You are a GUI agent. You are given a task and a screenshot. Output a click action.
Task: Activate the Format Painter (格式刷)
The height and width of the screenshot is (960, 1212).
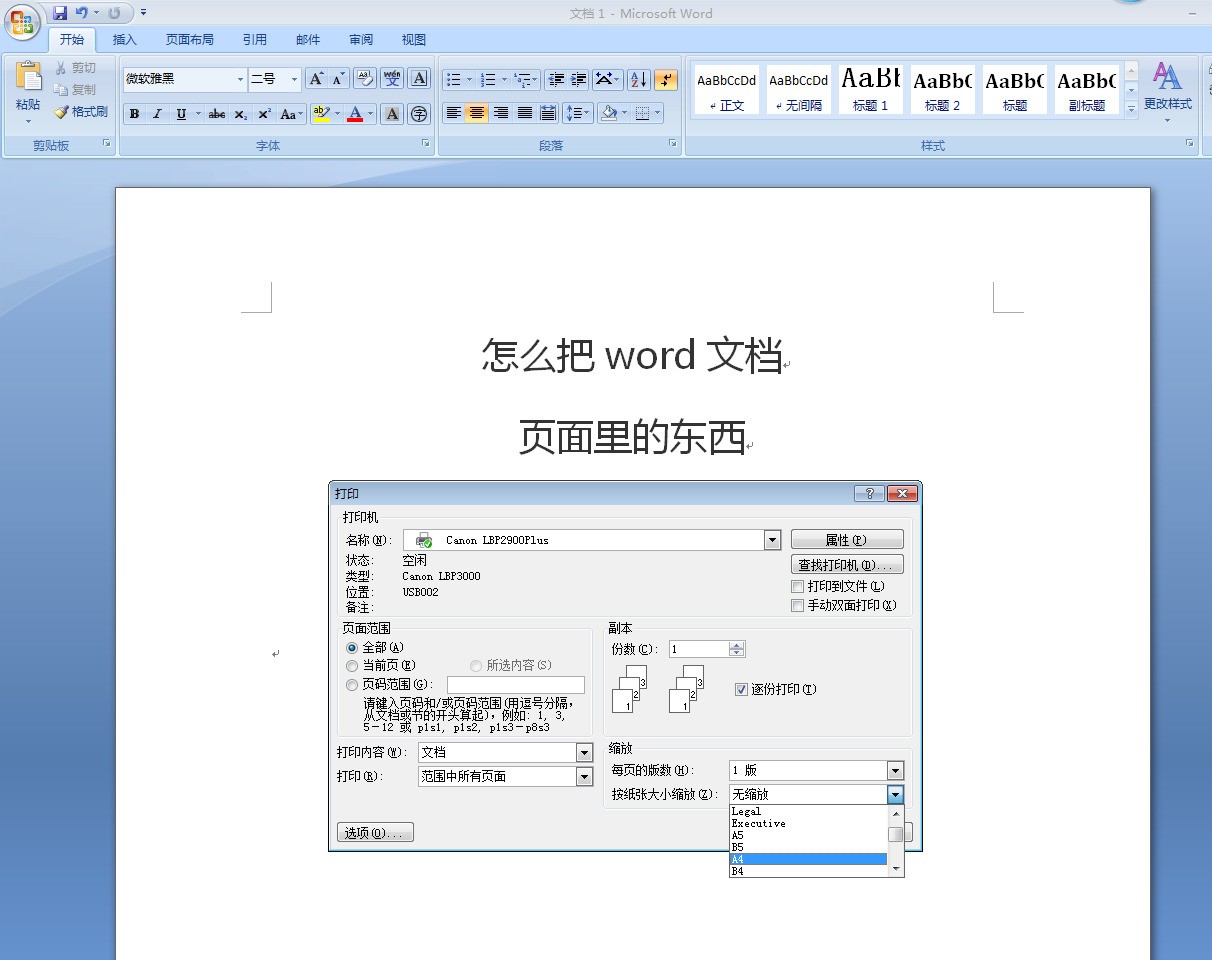pos(80,112)
